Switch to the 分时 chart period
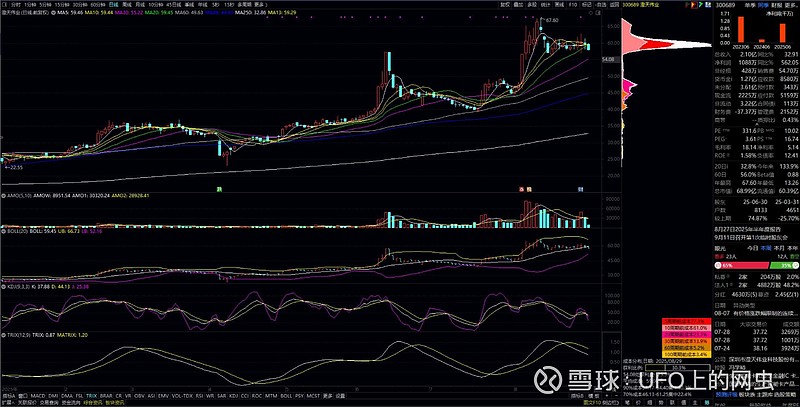Image resolution: width=800 pixels, height=407 pixels. pos(16,4)
